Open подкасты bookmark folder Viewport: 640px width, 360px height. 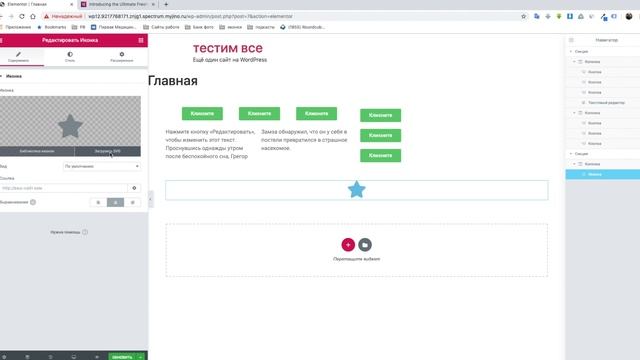click(261, 27)
